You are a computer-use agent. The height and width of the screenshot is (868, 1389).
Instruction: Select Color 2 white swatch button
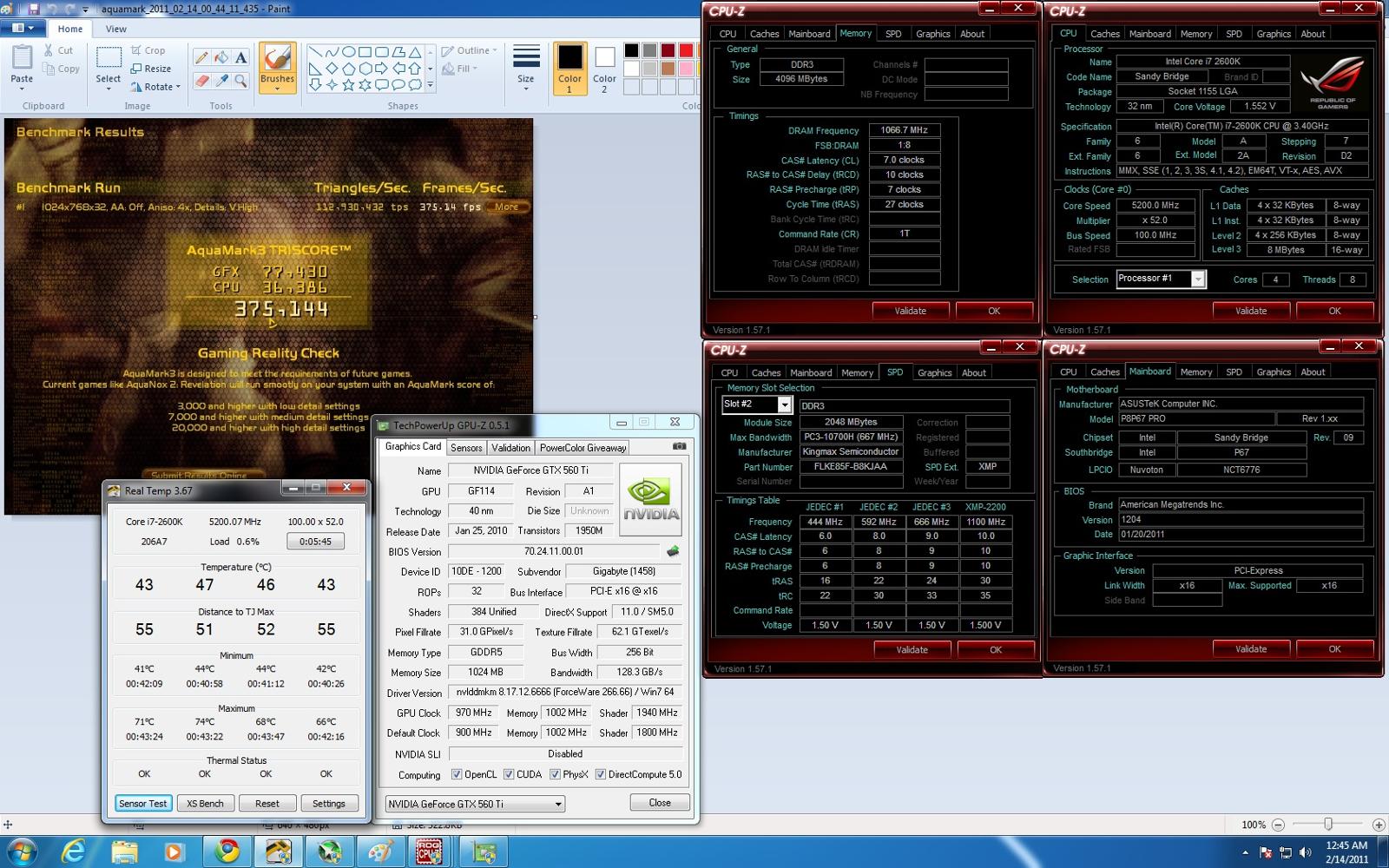point(605,68)
